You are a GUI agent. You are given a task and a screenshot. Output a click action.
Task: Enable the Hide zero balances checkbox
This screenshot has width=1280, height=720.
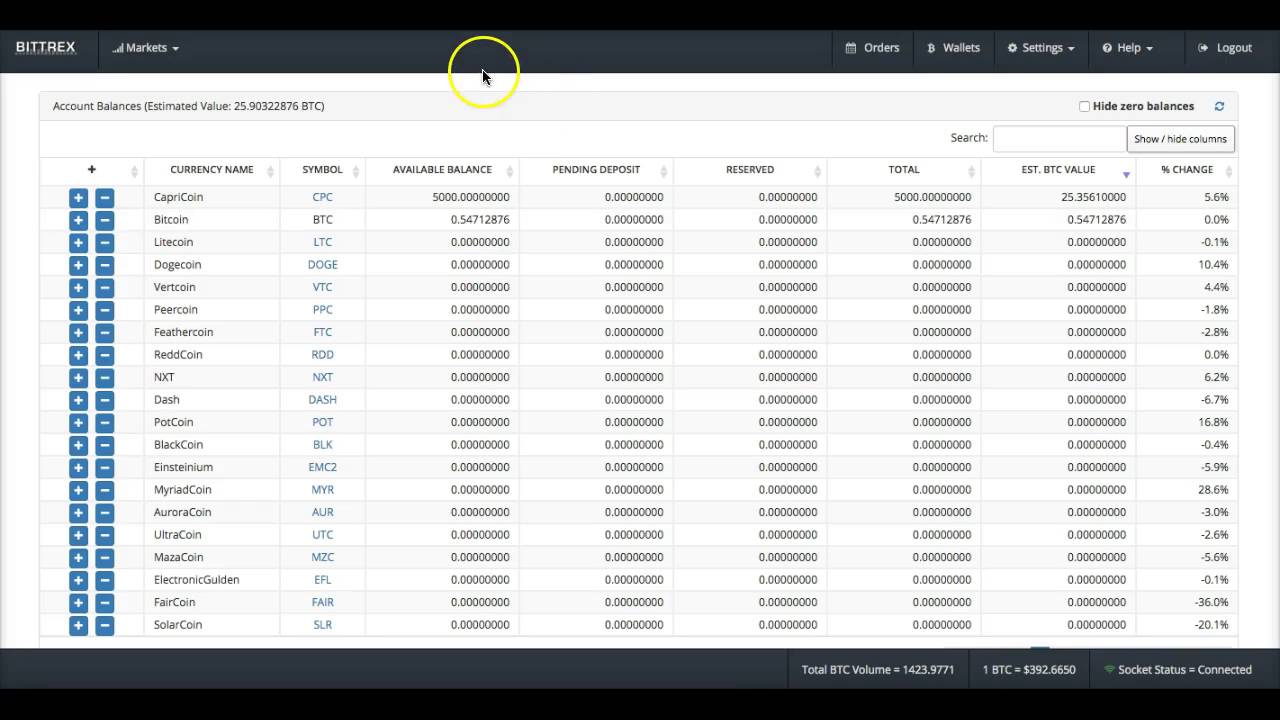(1084, 106)
